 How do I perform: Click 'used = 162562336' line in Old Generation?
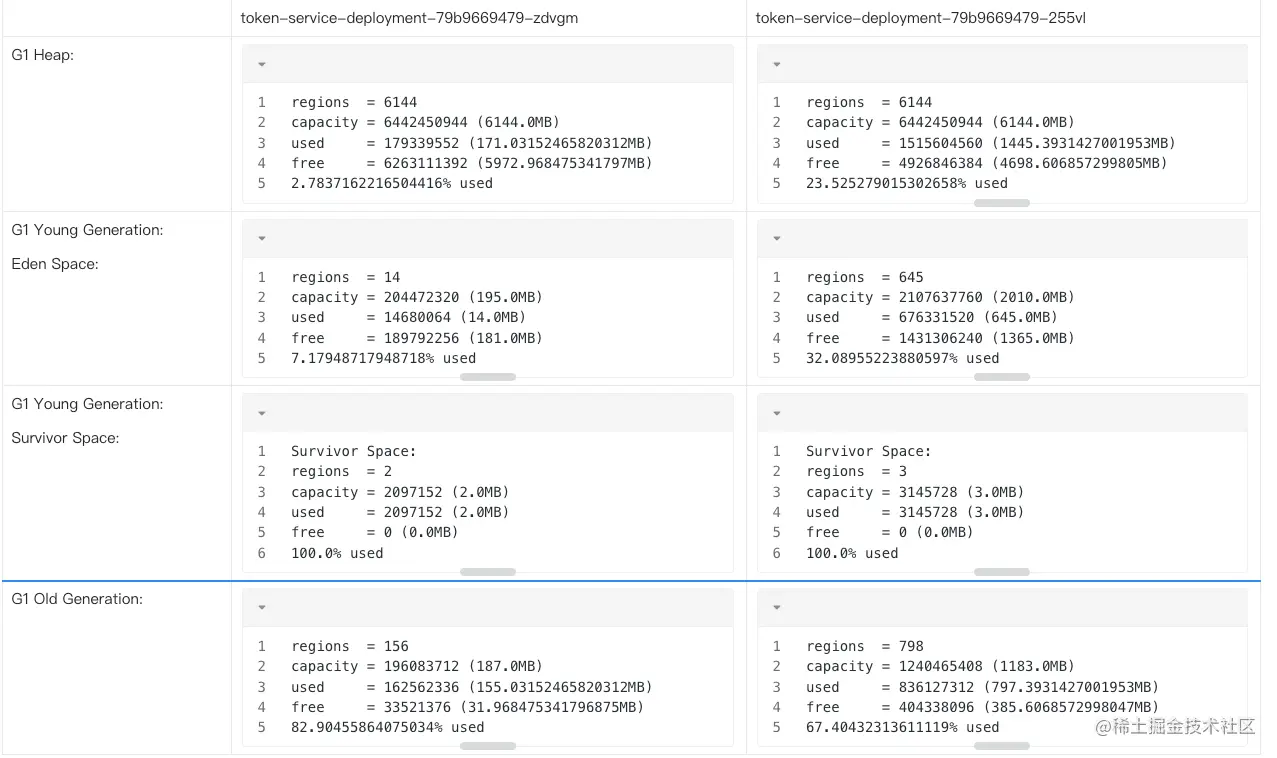472,687
